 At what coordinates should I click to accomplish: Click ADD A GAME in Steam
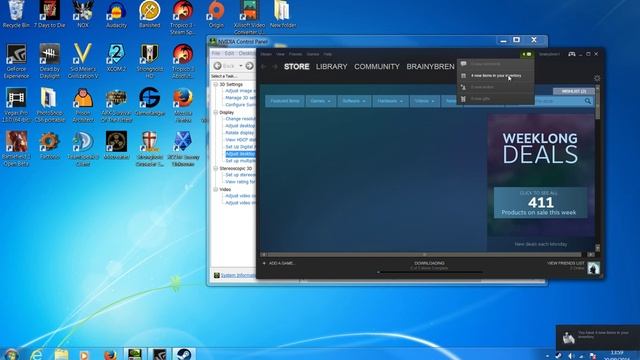279,263
